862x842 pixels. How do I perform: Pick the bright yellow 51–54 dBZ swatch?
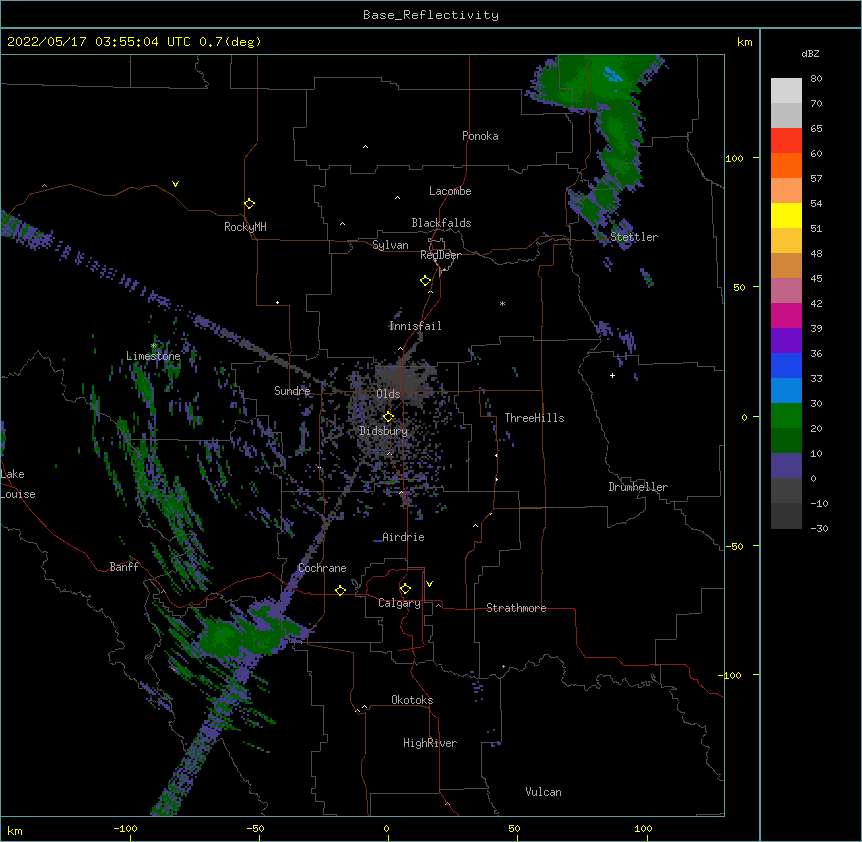pyautogui.click(x=786, y=215)
